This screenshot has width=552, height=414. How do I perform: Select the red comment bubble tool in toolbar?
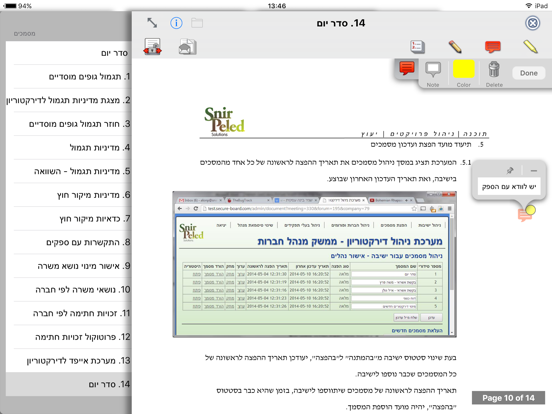[493, 46]
